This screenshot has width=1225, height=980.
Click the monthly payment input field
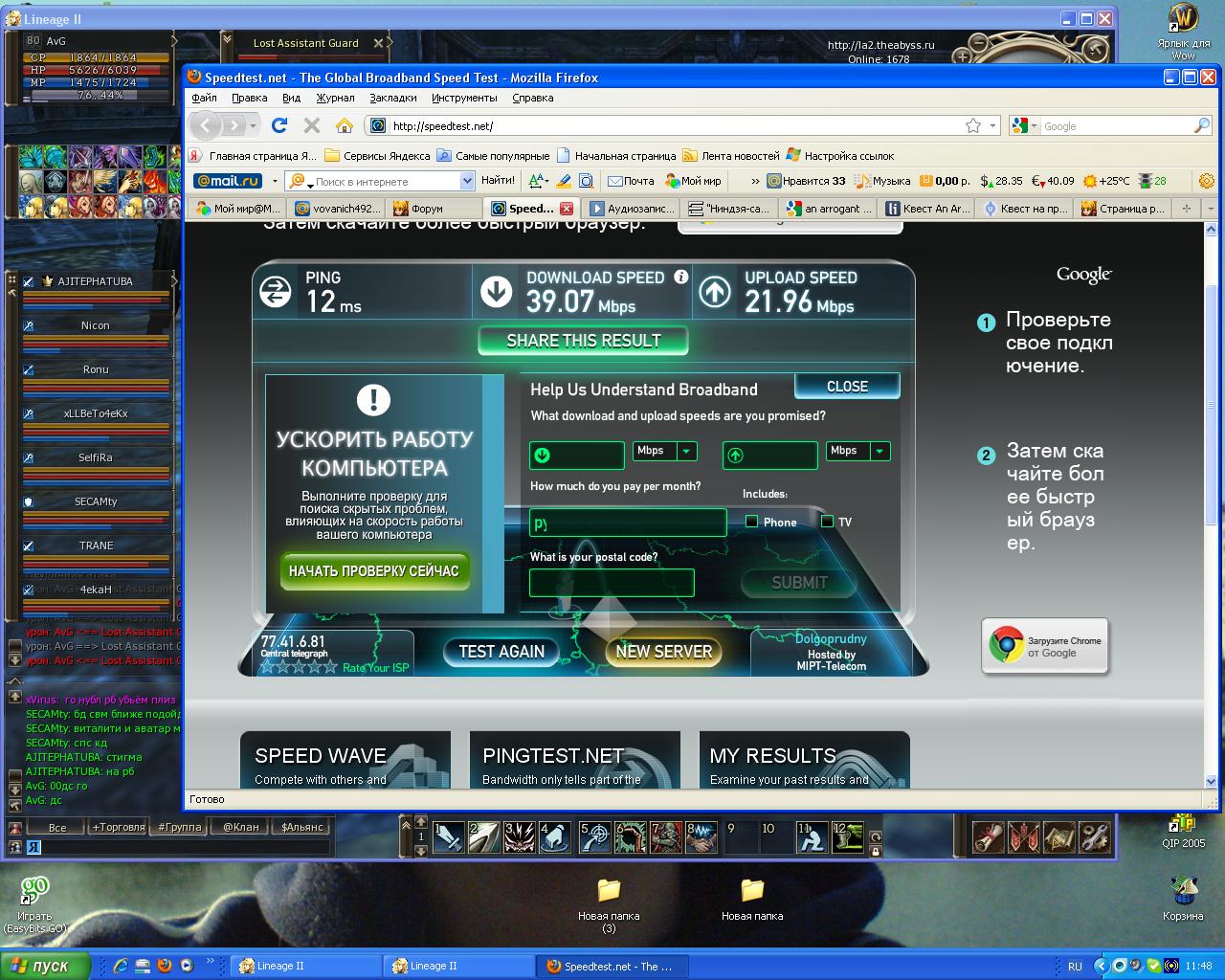pos(628,523)
